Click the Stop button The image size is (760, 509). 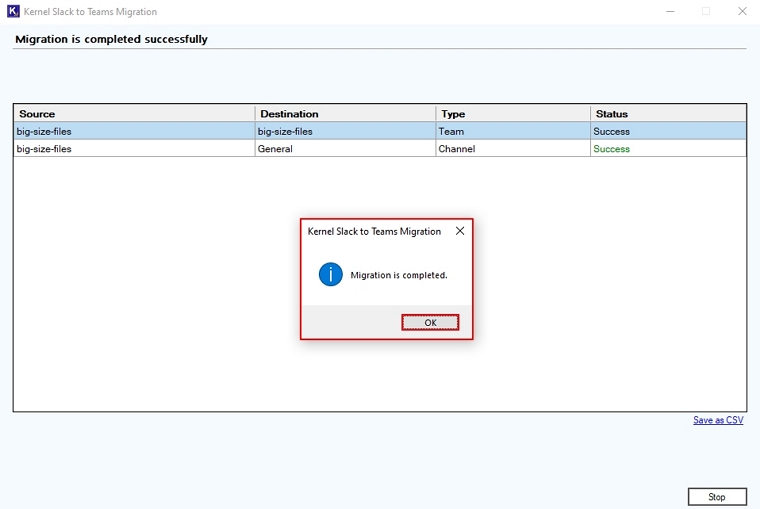pyautogui.click(x=717, y=497)
